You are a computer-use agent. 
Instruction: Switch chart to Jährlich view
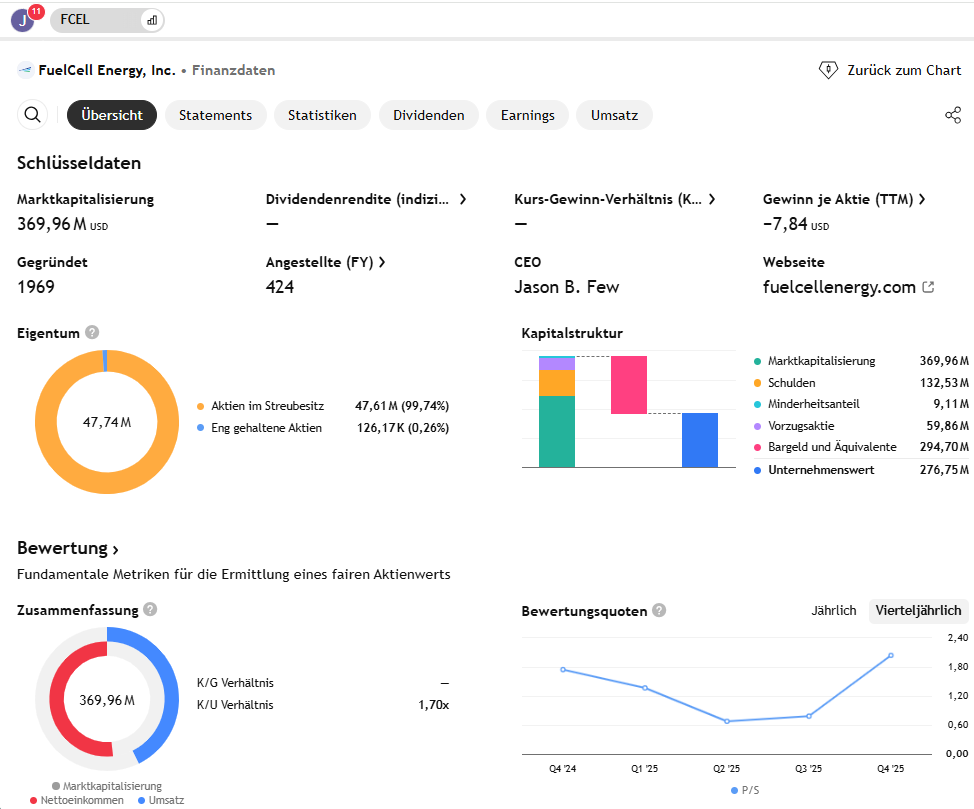(x=833, y=610)
